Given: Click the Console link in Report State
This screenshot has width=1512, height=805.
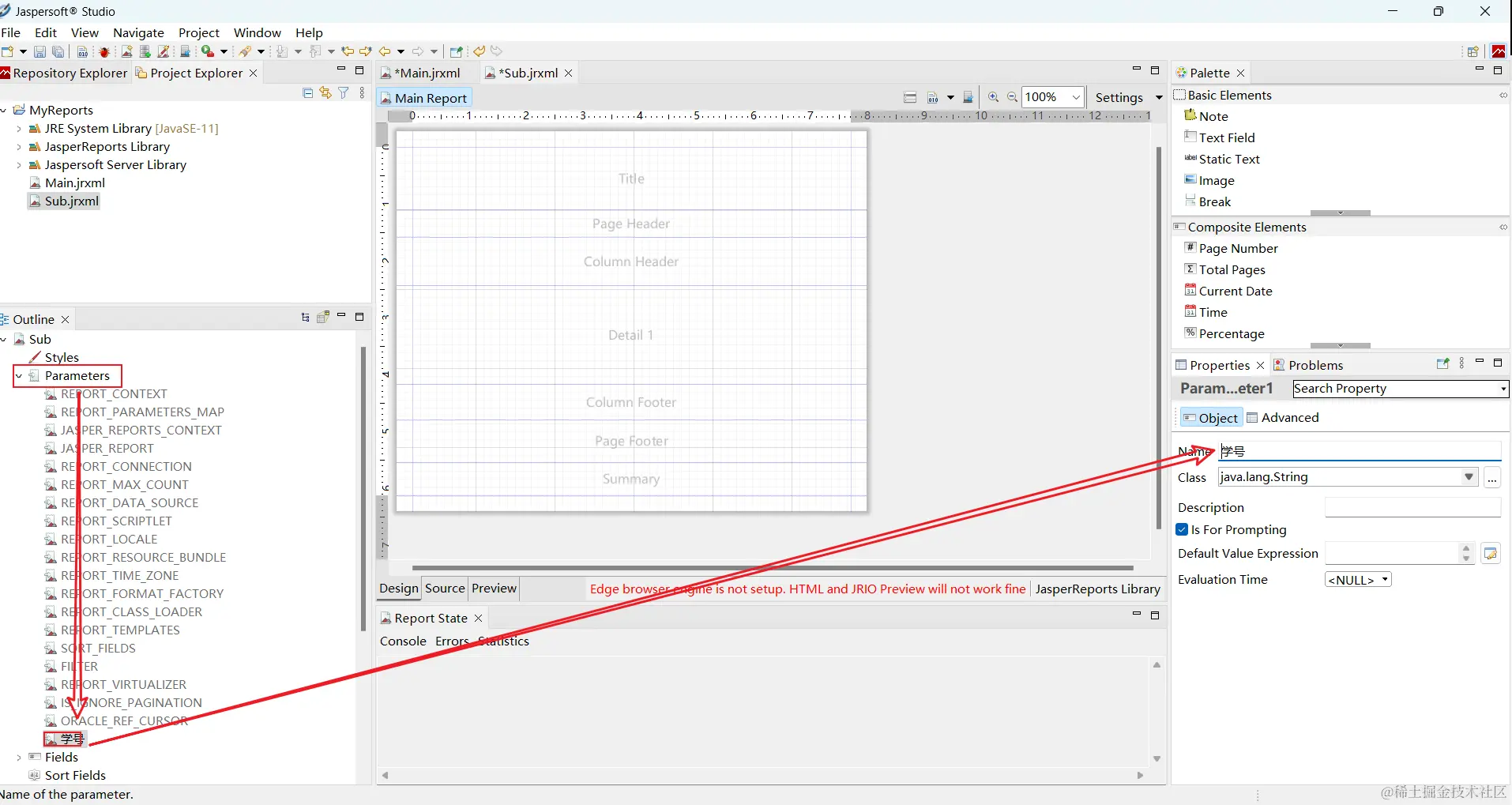Looking at the screenshot, I should pyautogui.click(x=403, y=641).
